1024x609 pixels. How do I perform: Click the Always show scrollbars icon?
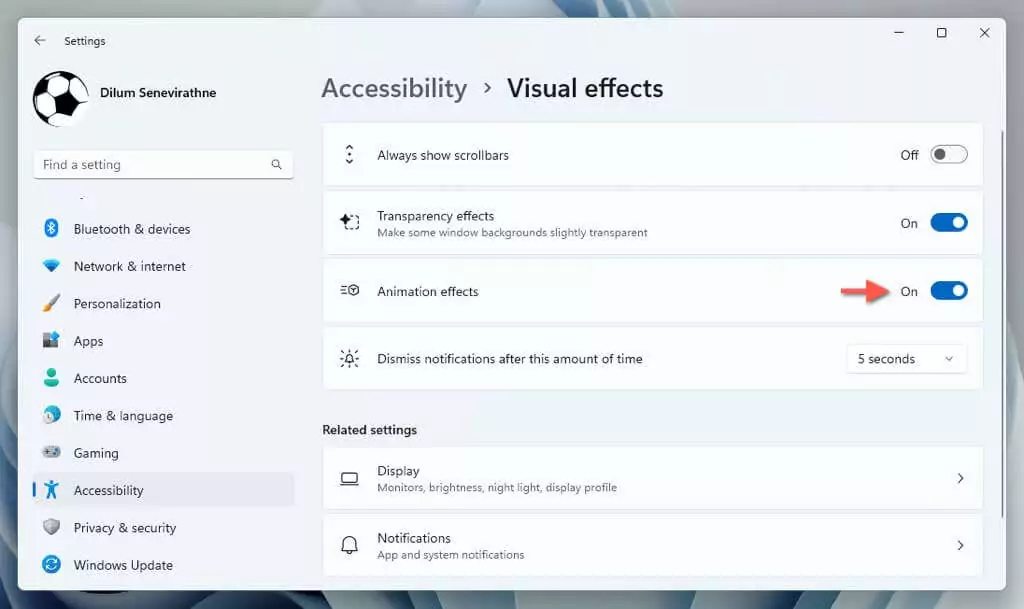tap(349, 155)
